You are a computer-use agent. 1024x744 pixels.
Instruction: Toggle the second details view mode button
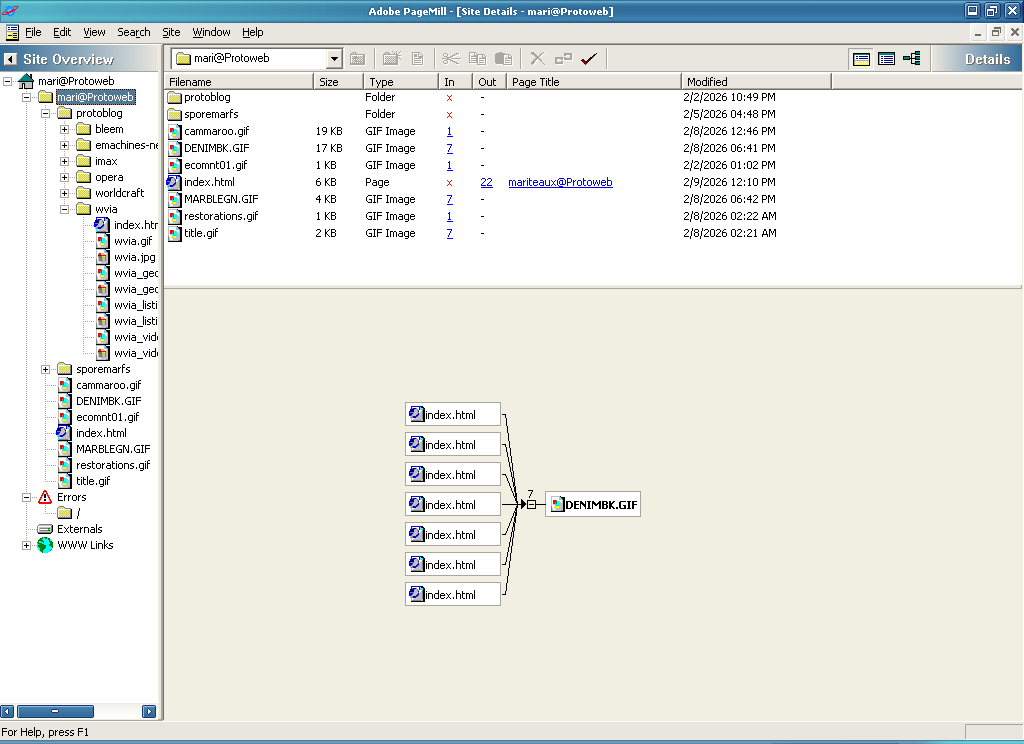[x=886, y=59]
